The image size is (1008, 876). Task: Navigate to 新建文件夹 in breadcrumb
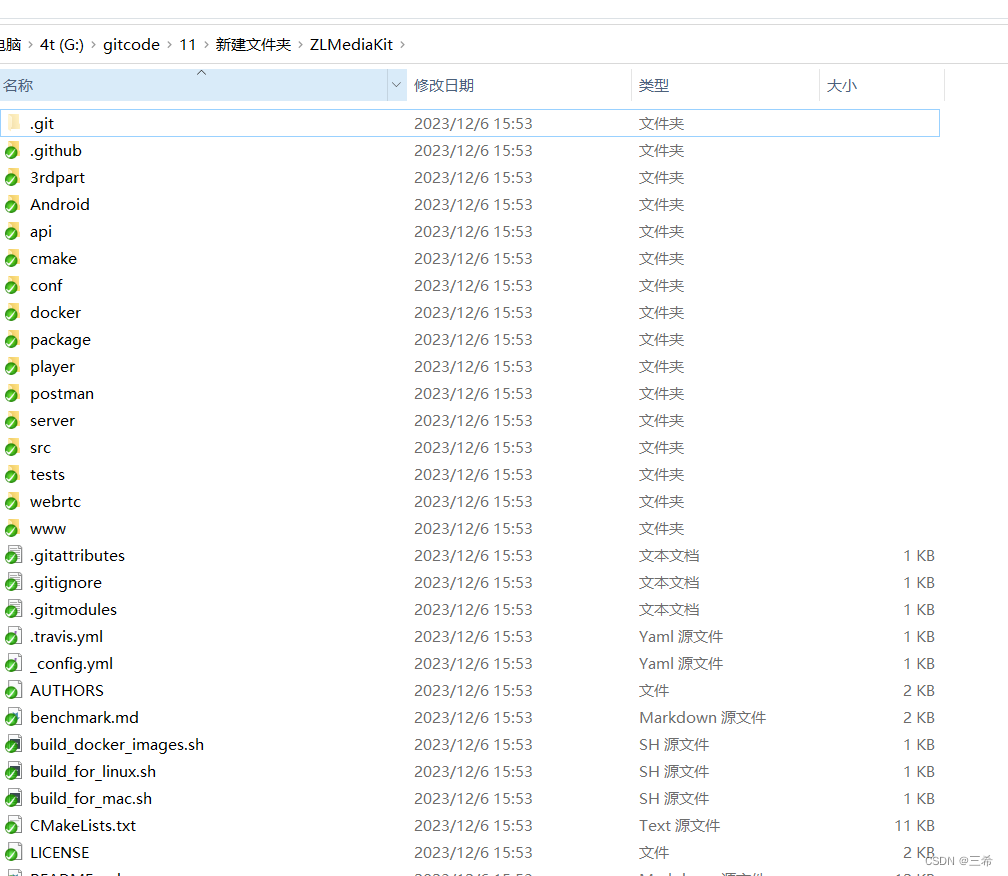(253, 44)
